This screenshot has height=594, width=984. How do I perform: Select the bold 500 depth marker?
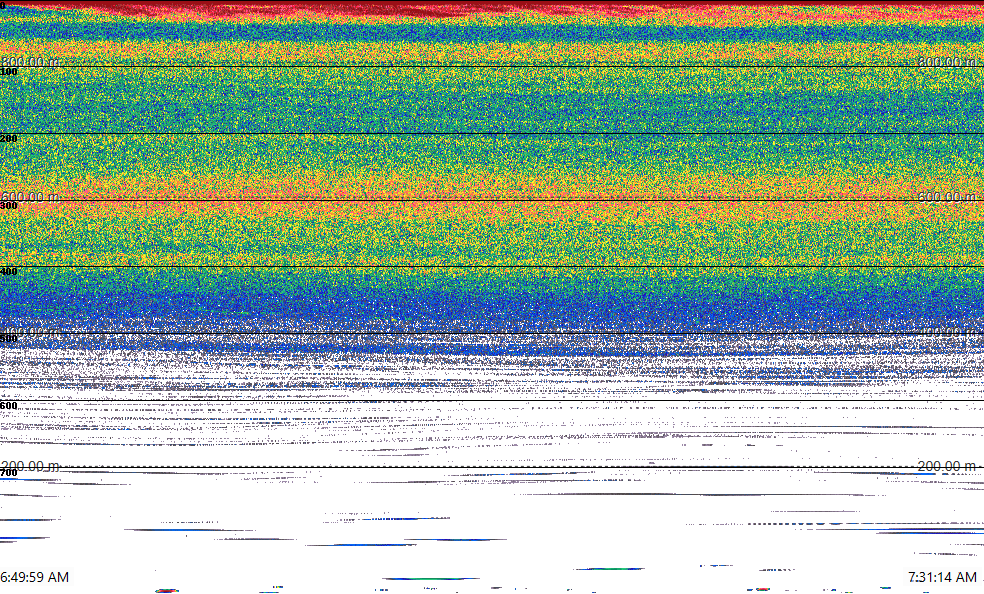click(x=9, y=339)
